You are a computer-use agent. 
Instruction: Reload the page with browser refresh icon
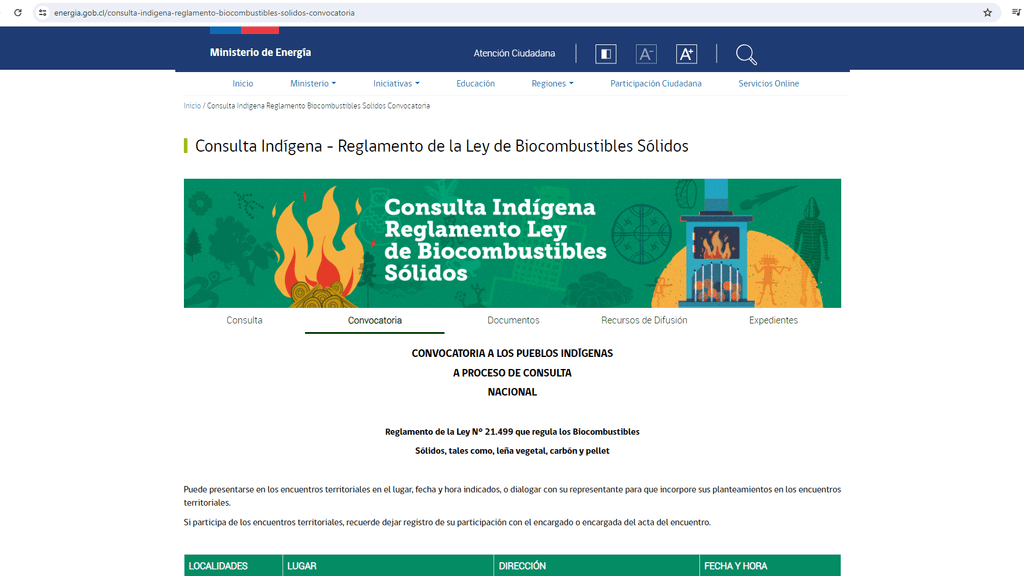pos(17,13)
